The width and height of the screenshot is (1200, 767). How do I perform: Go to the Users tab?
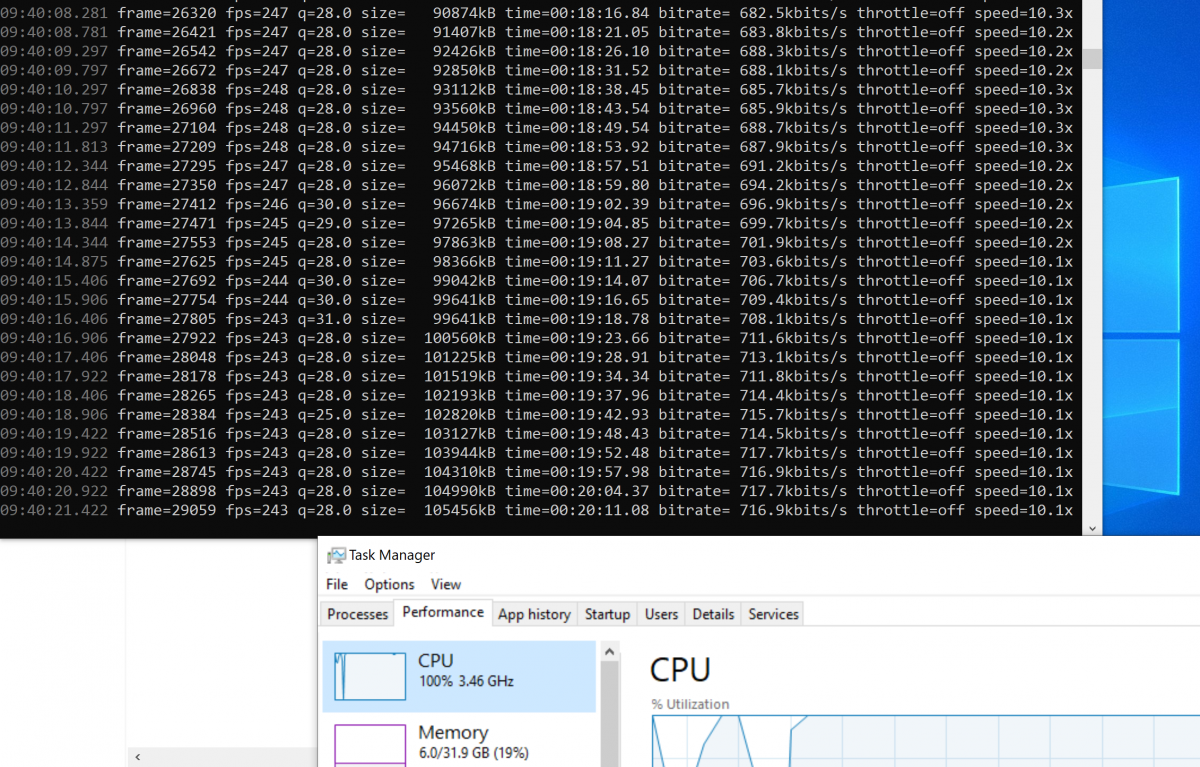coord(661,614)
